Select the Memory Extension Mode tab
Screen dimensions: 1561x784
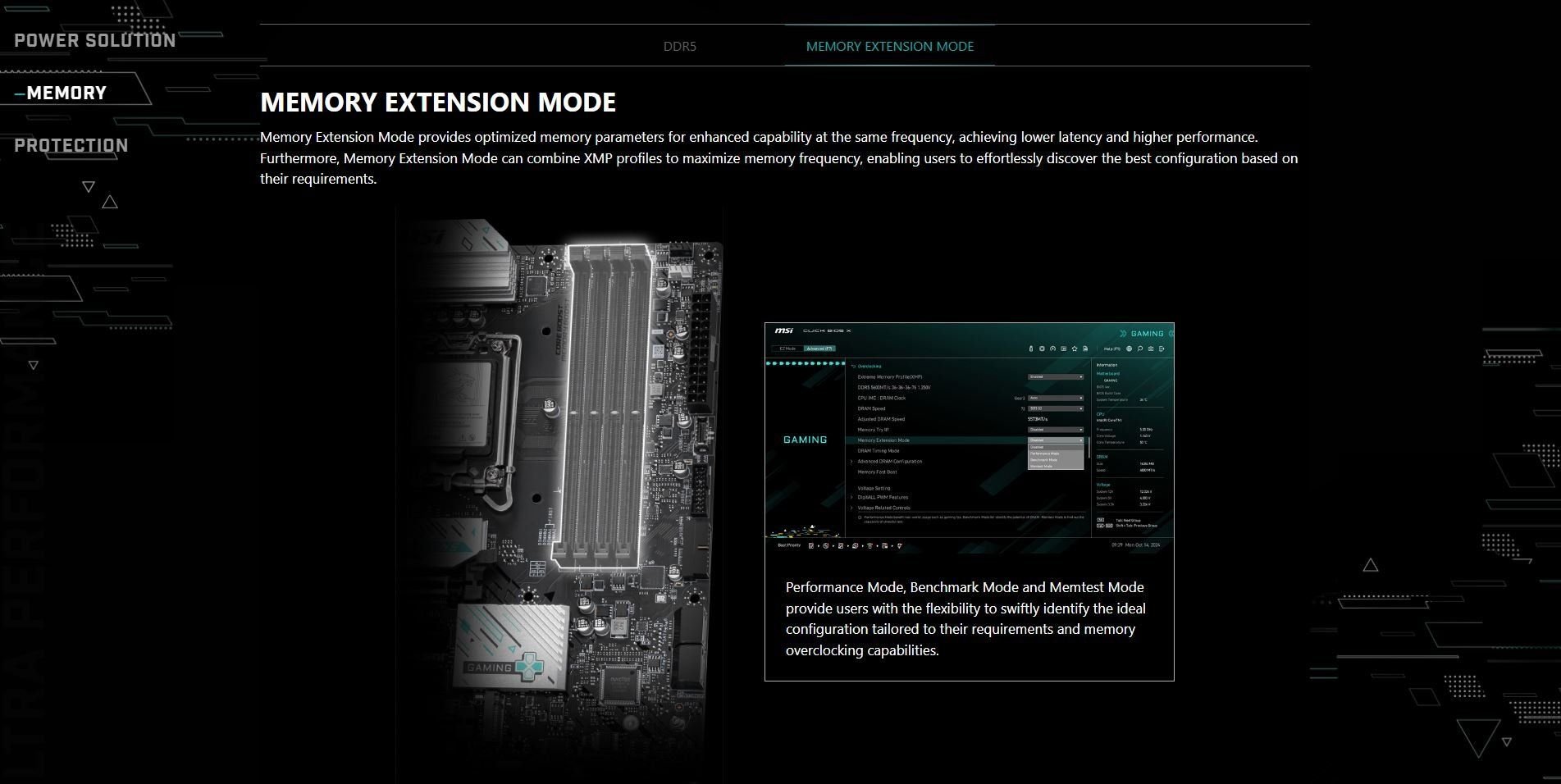tap(890, 46)
